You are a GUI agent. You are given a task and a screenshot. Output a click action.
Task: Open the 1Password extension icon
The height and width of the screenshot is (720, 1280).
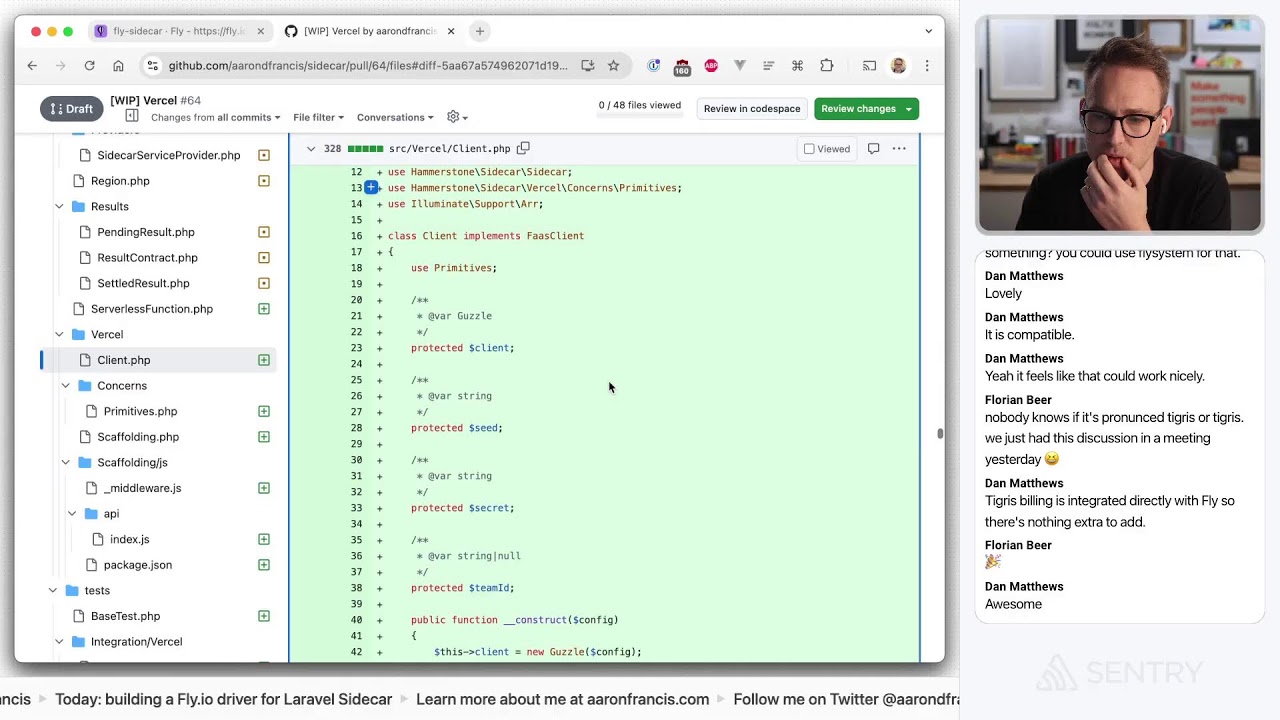click(653, 65)
